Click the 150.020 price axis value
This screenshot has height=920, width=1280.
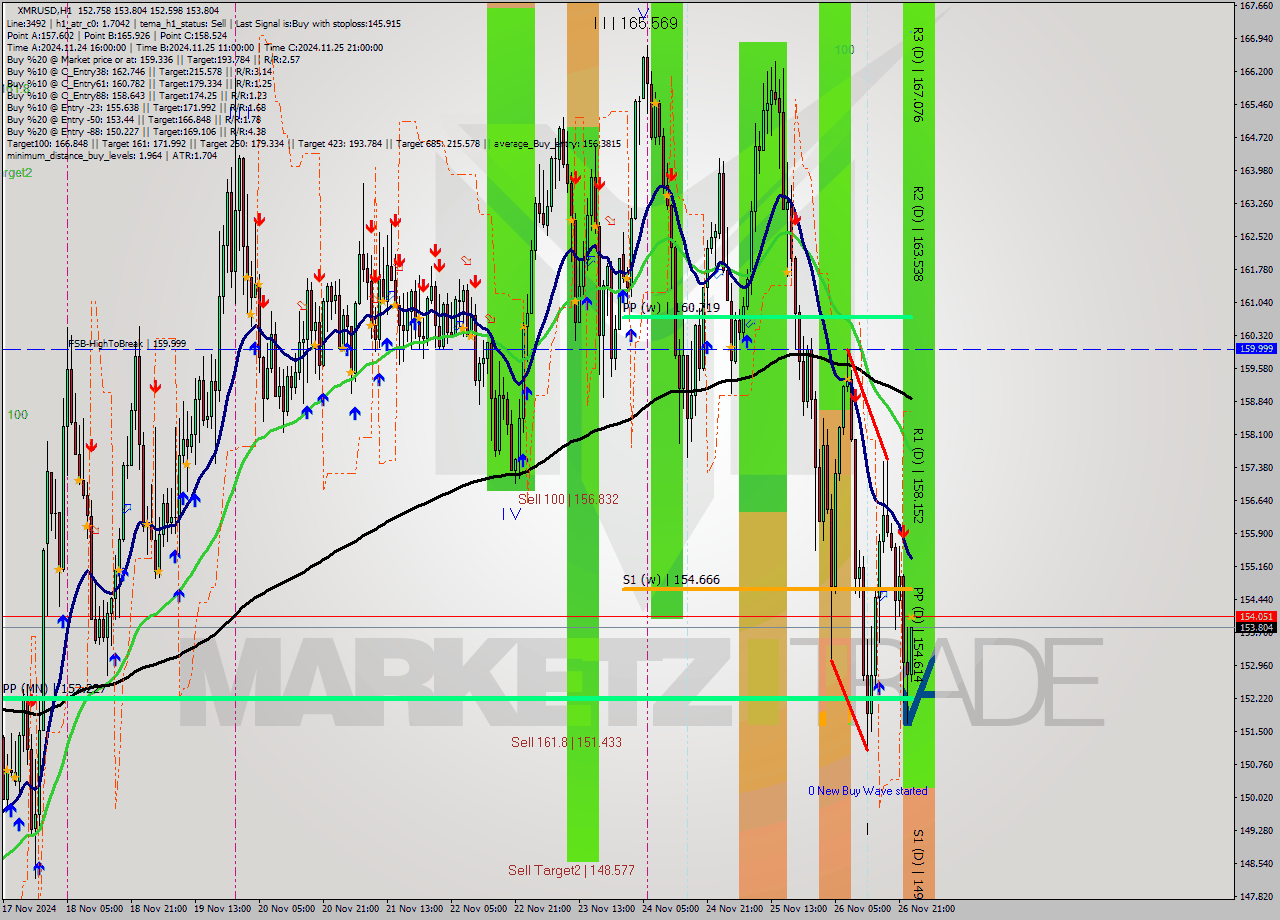point(1256,798)
